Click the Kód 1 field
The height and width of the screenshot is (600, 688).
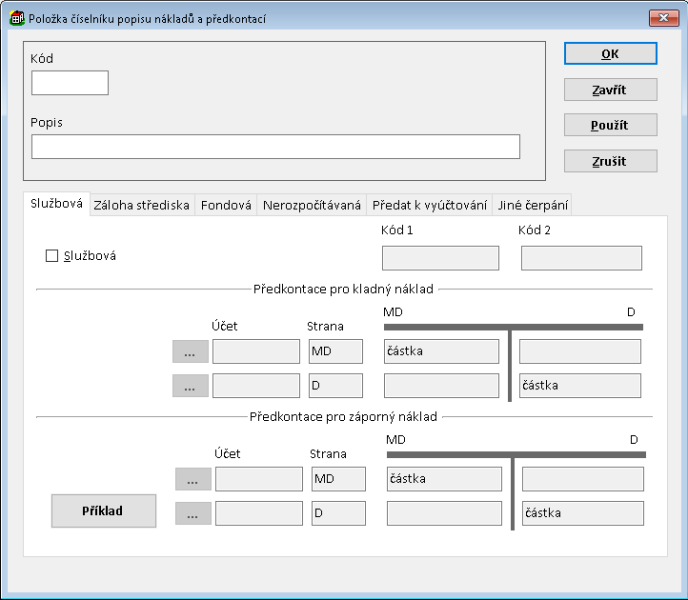coord(440,259)
